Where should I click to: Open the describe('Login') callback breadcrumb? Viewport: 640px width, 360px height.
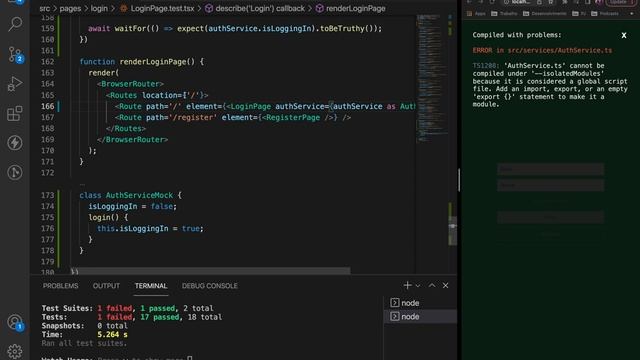pos(255,9)
